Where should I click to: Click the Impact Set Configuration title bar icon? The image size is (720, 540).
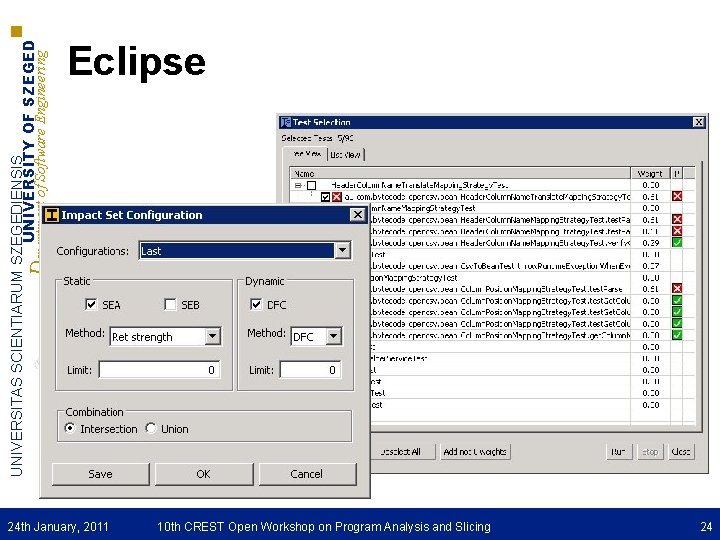coord(52,215)
